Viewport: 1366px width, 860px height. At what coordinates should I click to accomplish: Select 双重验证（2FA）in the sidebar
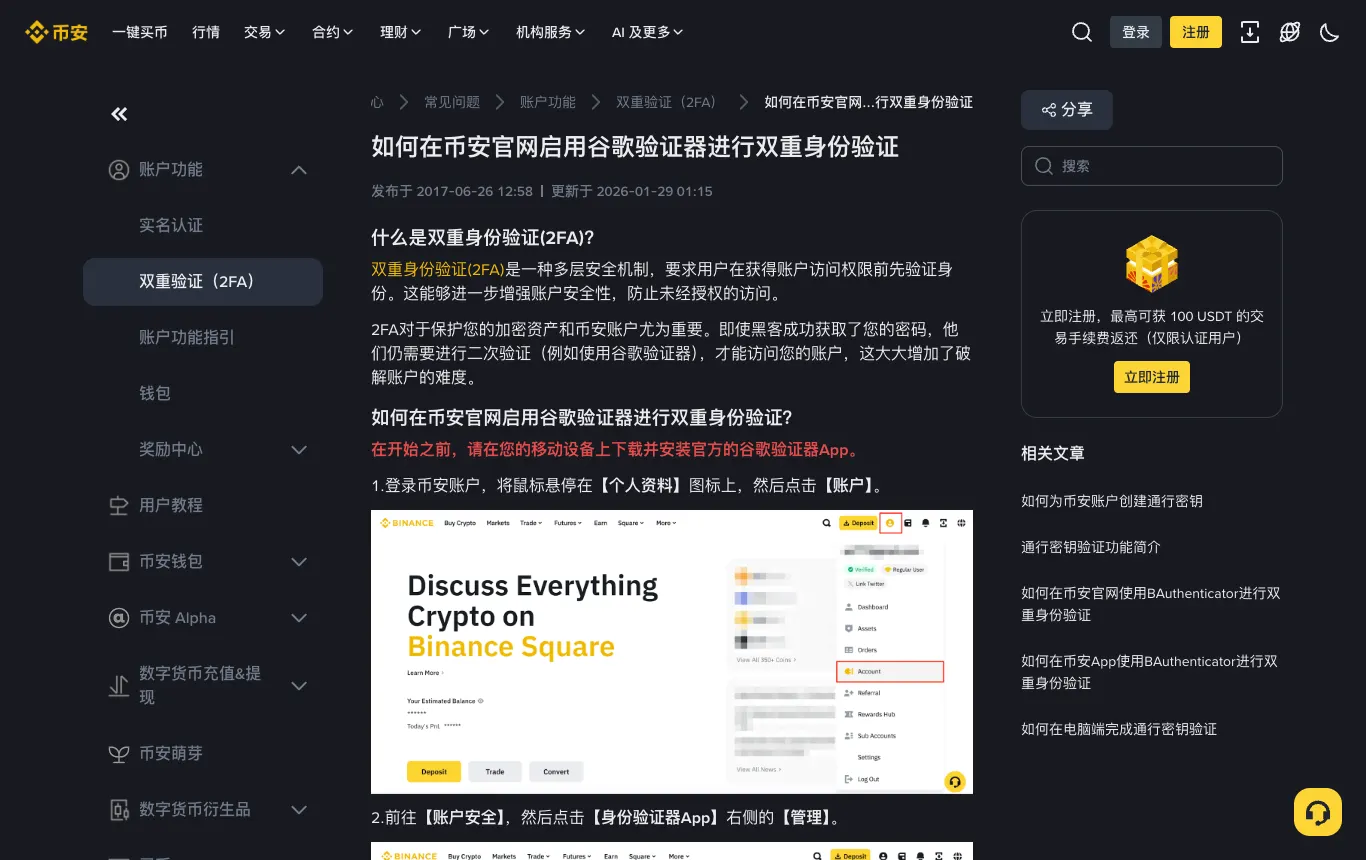[x=203, y=282]
